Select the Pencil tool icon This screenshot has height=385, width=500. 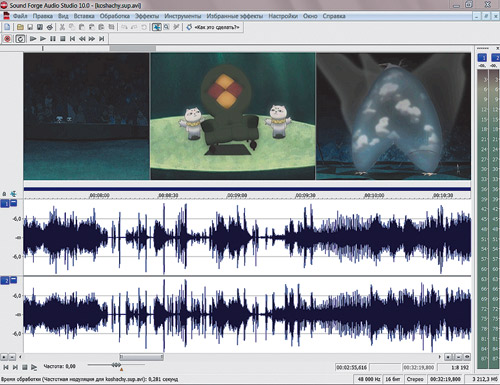[176, 27]
